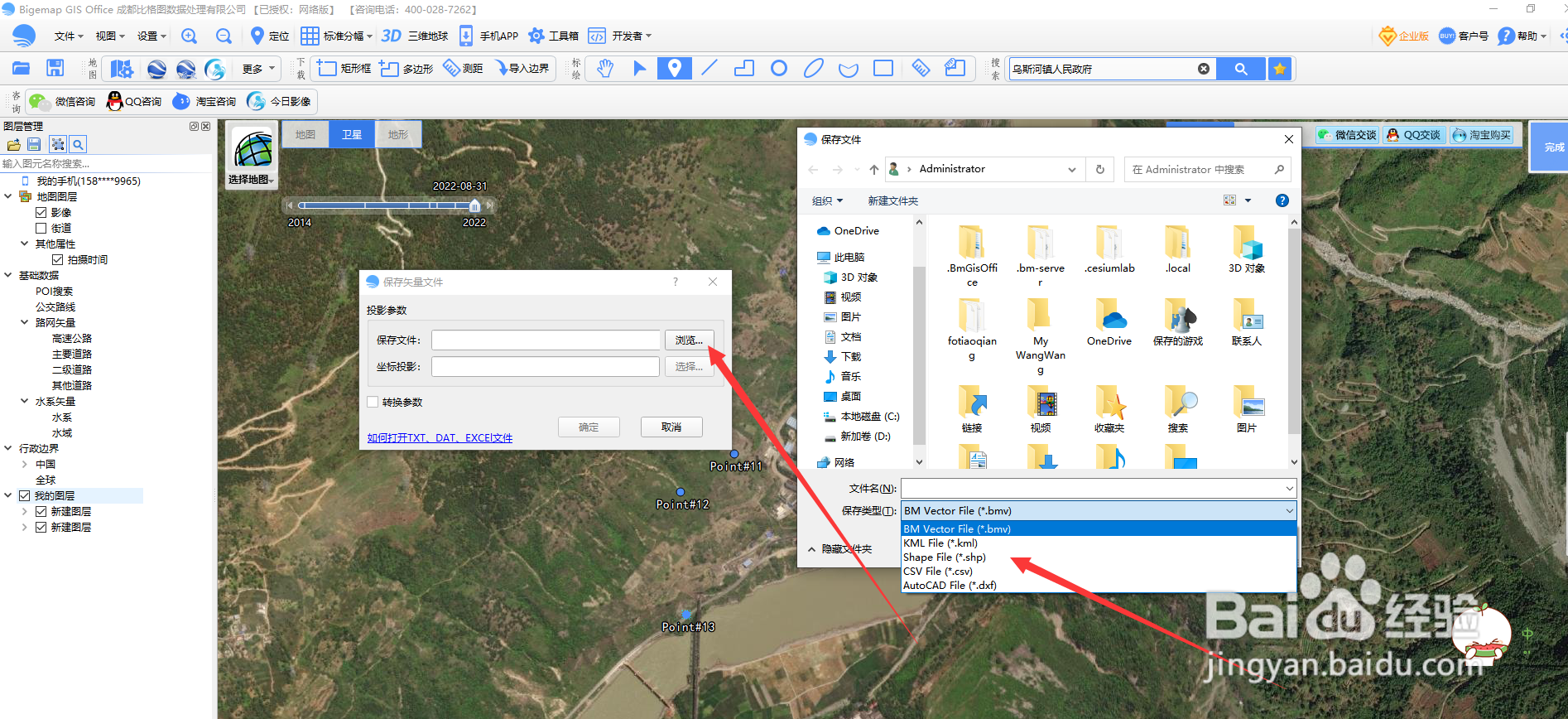Select the arrow pointer tool
The height and width of the screenshot is (719, 1568).
[x=639, y=68]
